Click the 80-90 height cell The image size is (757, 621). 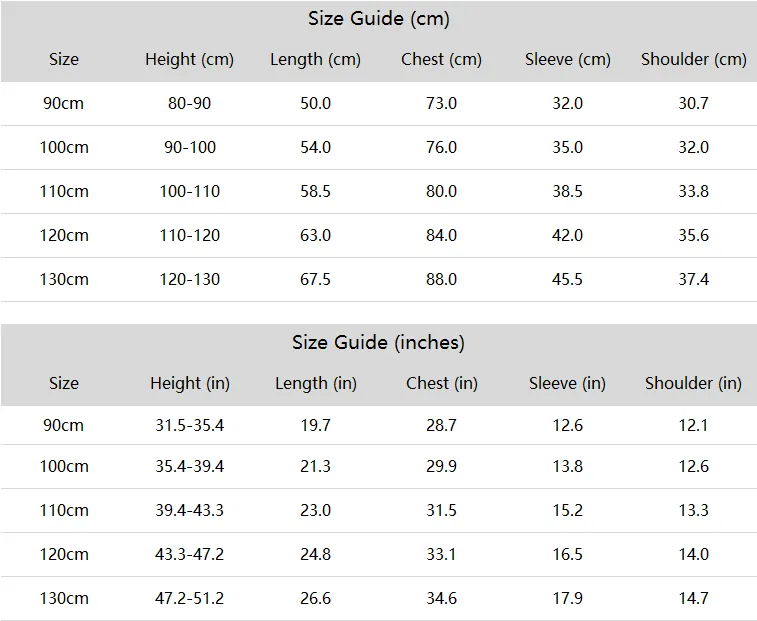point(189,103)
